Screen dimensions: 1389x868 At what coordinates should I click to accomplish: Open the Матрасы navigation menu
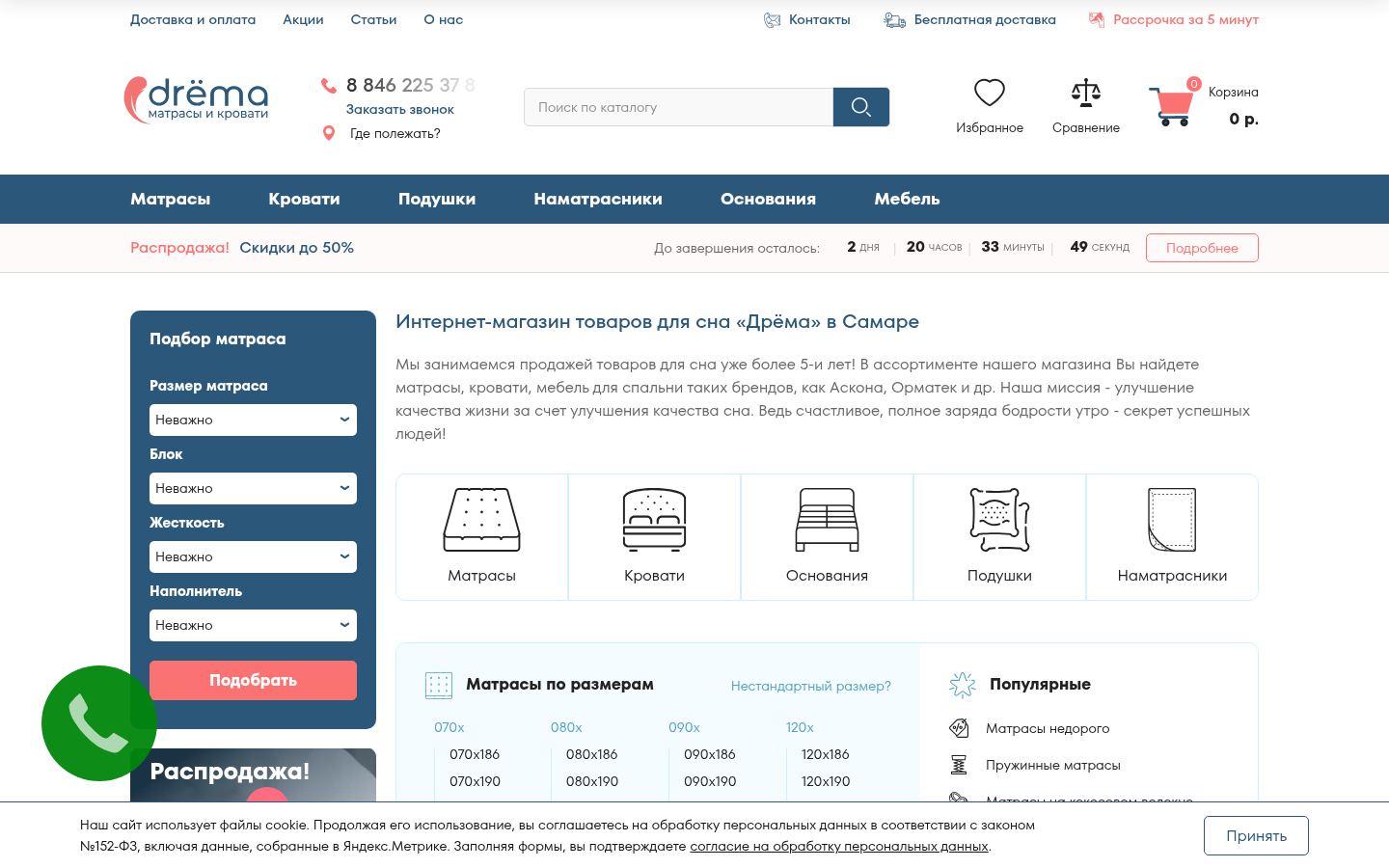point(171,199)
